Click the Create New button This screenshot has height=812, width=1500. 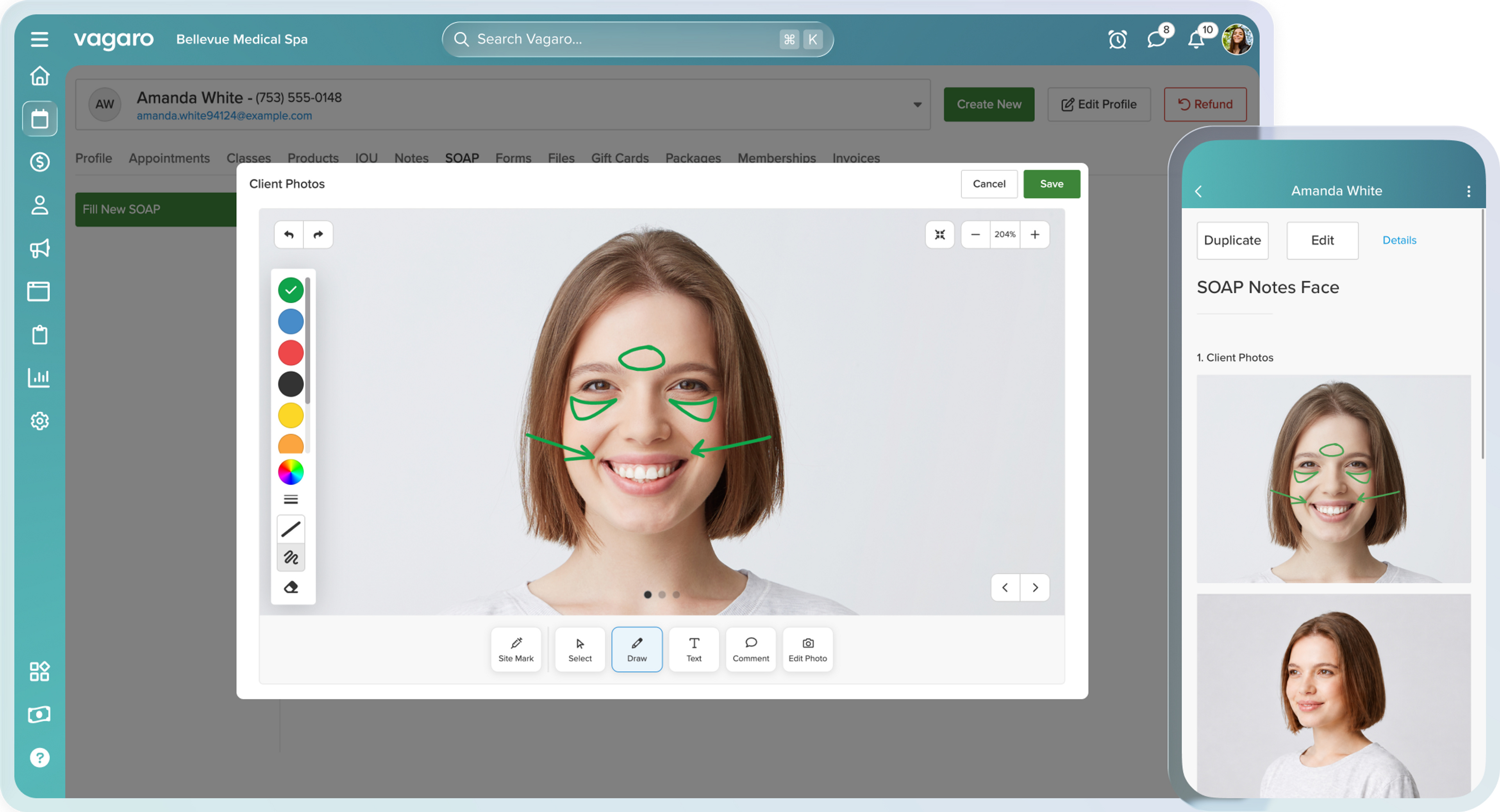point(989,105)
